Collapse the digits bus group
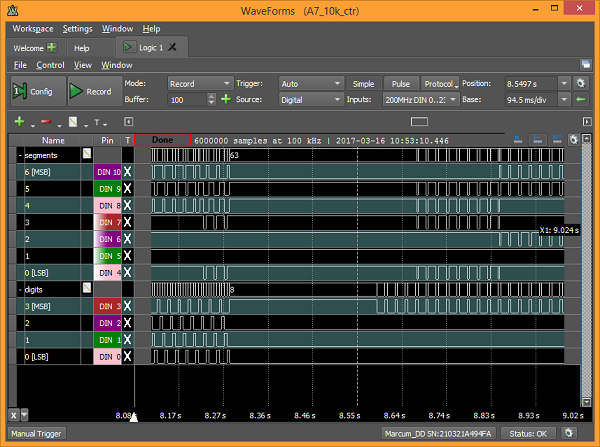The height and width of the screenshot is (447, 600). click(x=20, y=290)
